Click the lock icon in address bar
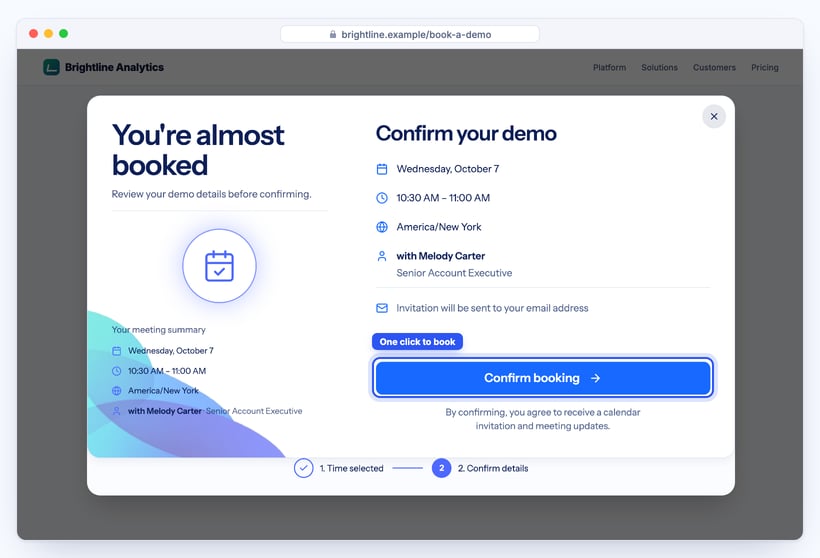This screenshot has height=558, width=820. click(x=333, y=35)
